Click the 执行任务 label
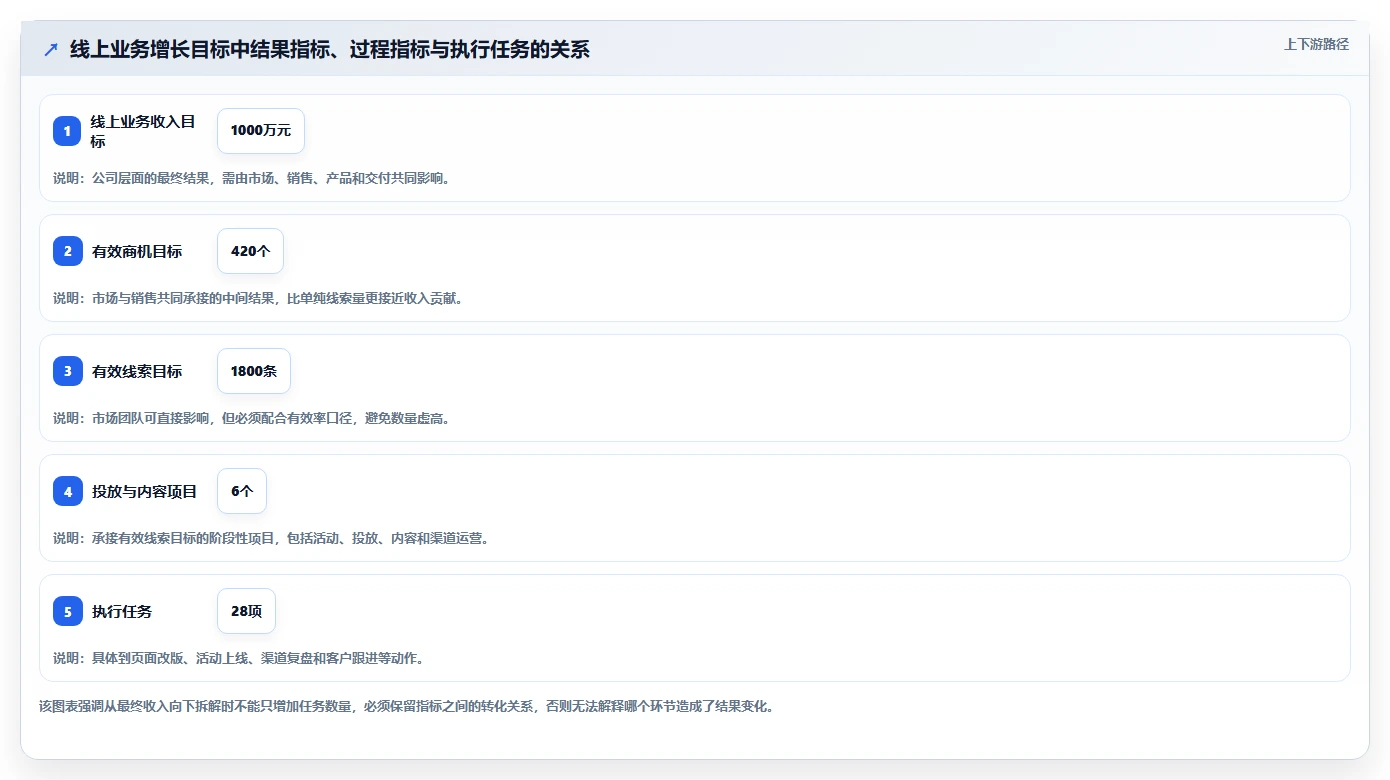The image size is (1390, 780). pos(122,611)
